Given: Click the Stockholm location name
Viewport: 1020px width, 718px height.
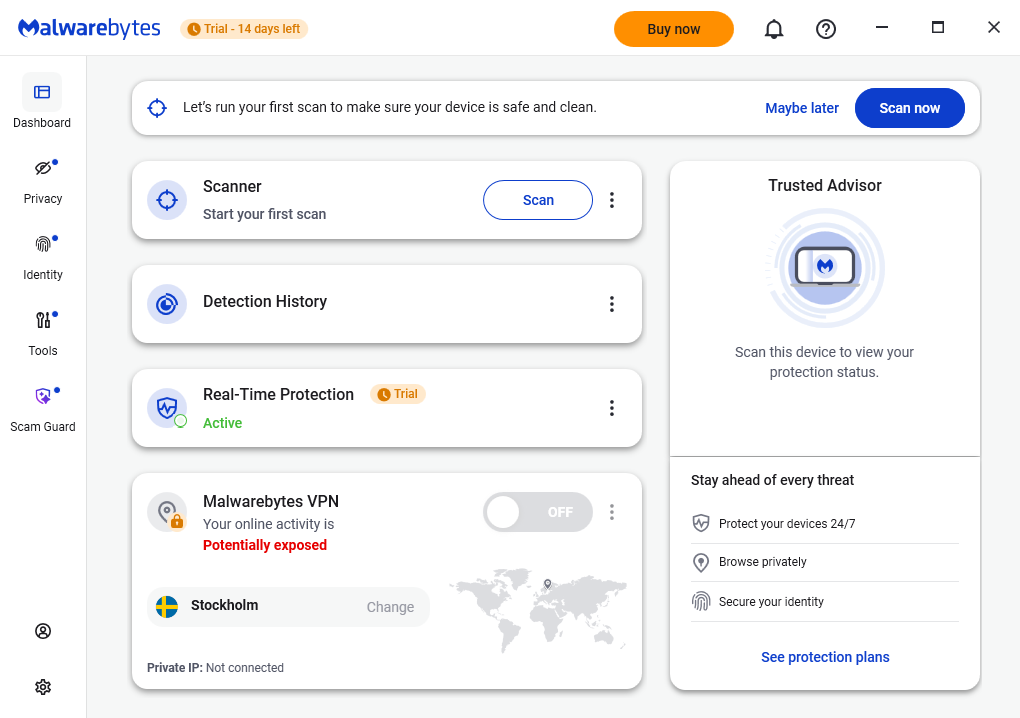Looking at the screenshot, I should (x=224, y=605).
